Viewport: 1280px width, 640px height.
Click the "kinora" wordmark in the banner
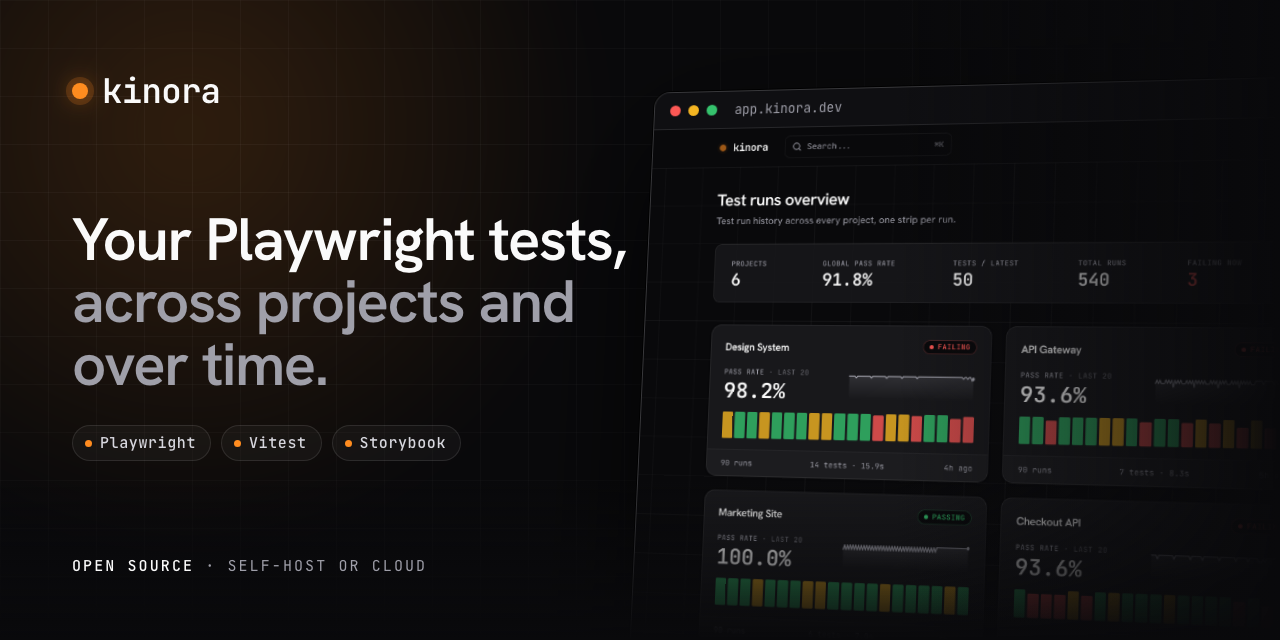161,91
